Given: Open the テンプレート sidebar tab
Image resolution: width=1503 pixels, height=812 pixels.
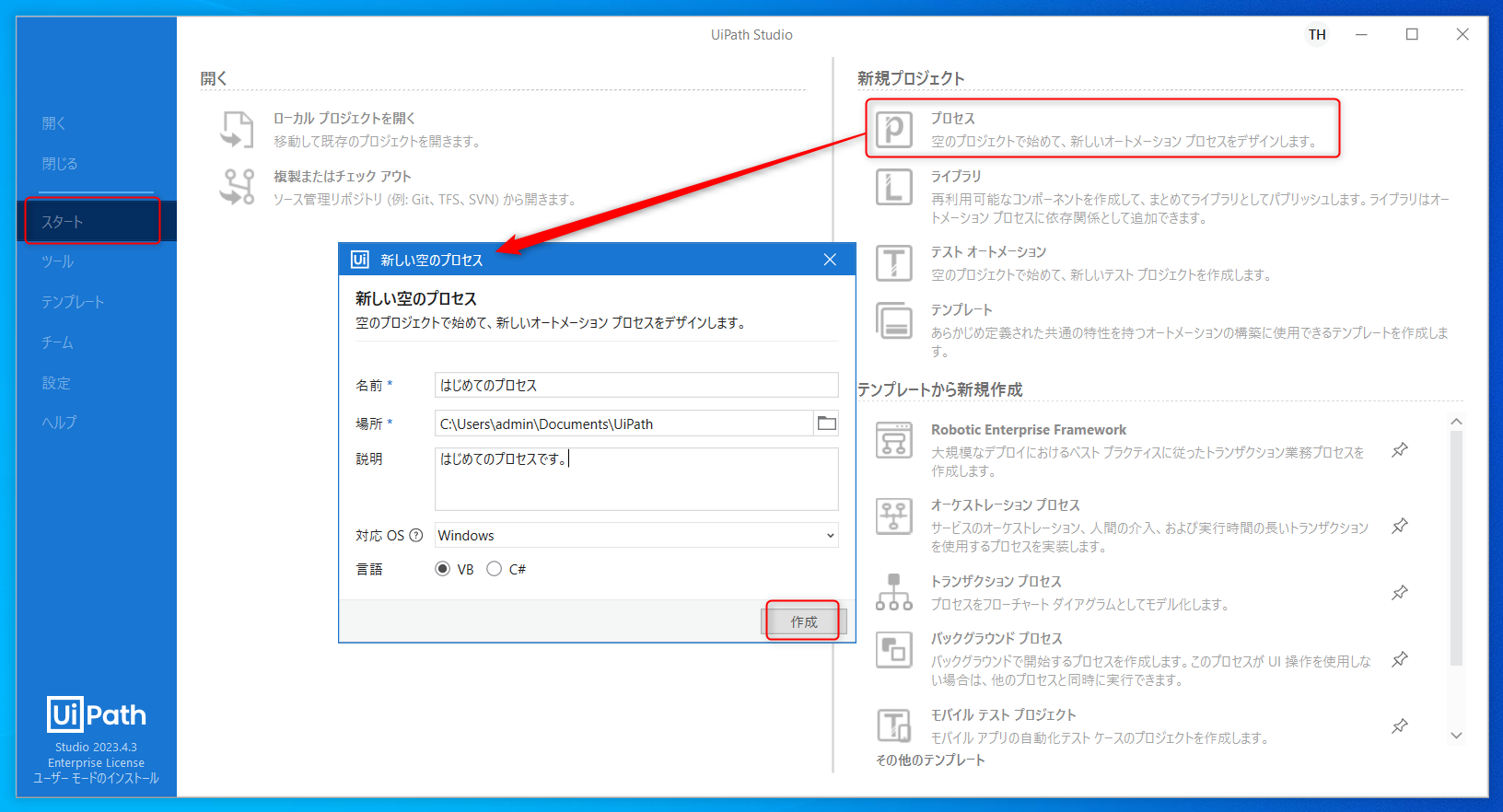Looking at the screenshot, I should coord(73,302).
